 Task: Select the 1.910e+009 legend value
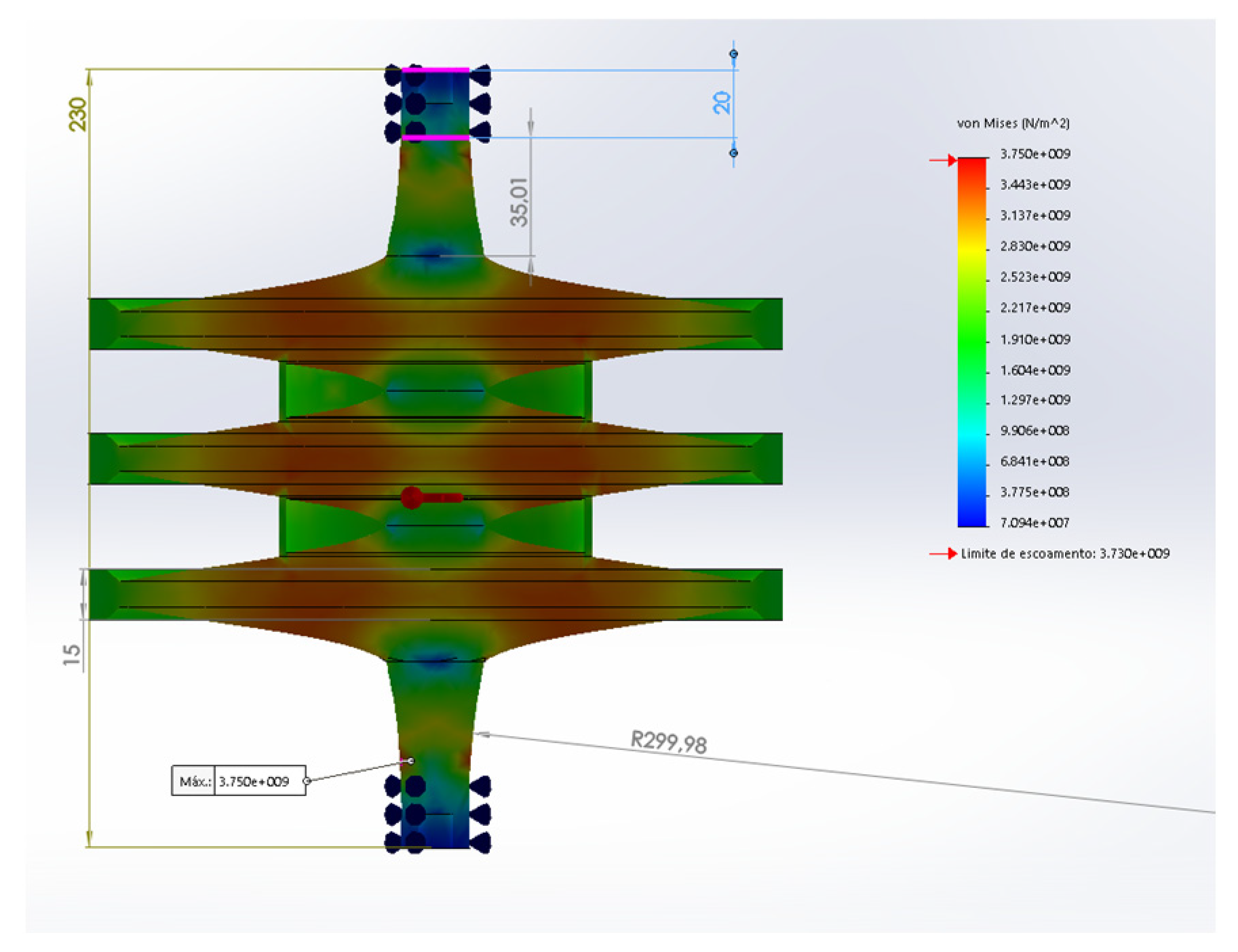[x=1034, y=339]
